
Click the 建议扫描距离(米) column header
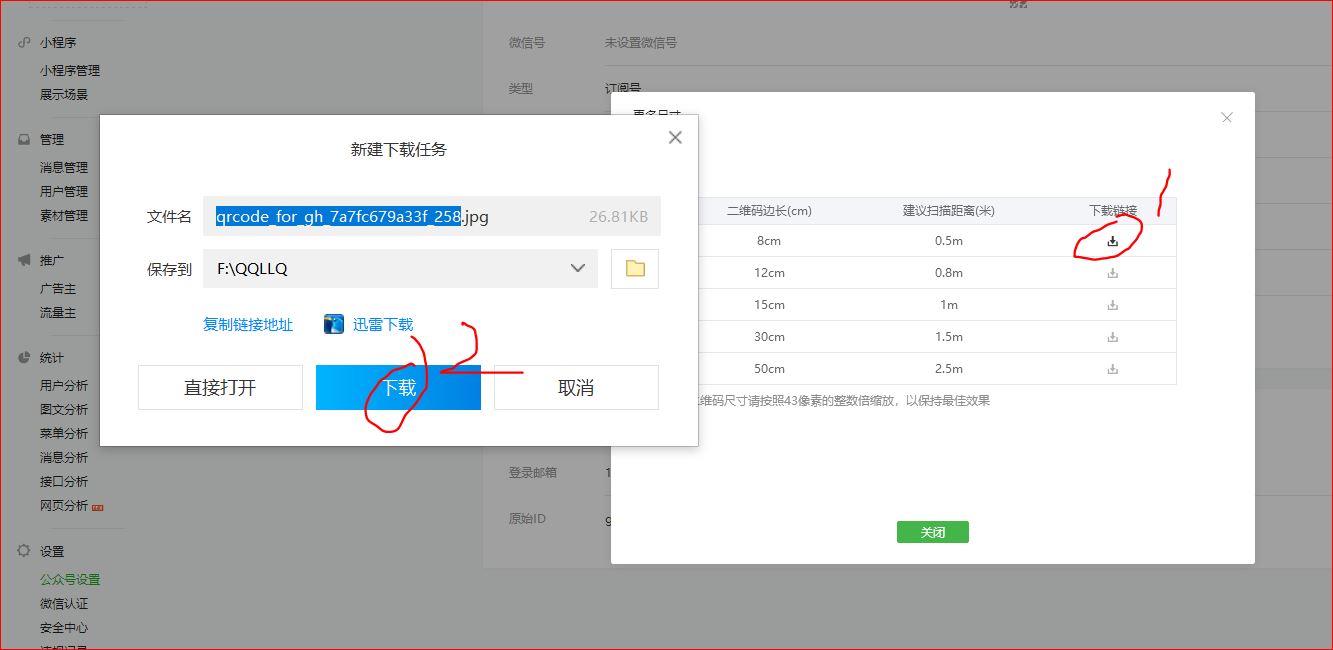[948, 210]
